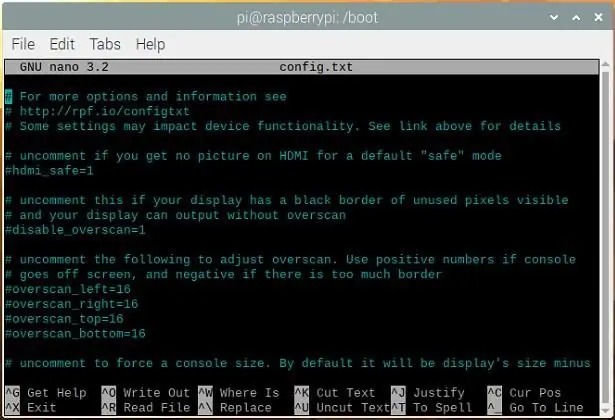Image resolution: width=615 pixels, height=420 pixels.
Task: Click the ^C Cur Pos shortcut
Action: [x=524, y=393]
